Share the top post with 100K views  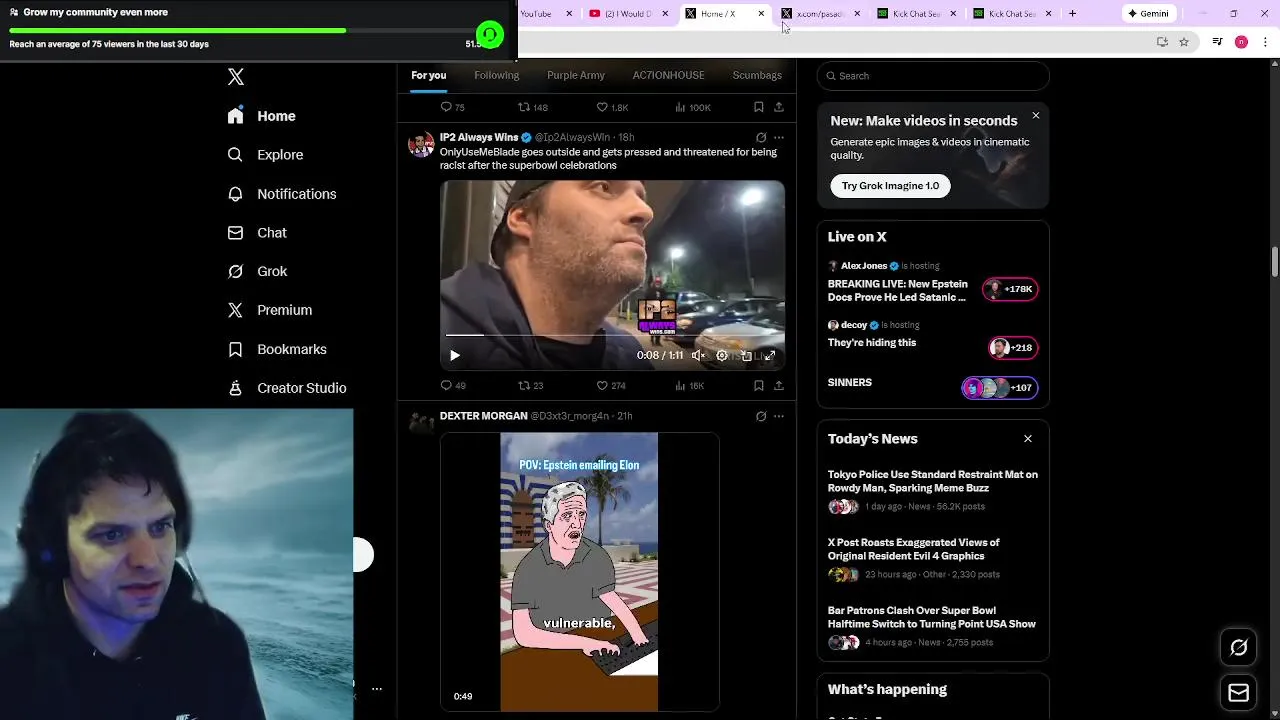pos(779,107)
